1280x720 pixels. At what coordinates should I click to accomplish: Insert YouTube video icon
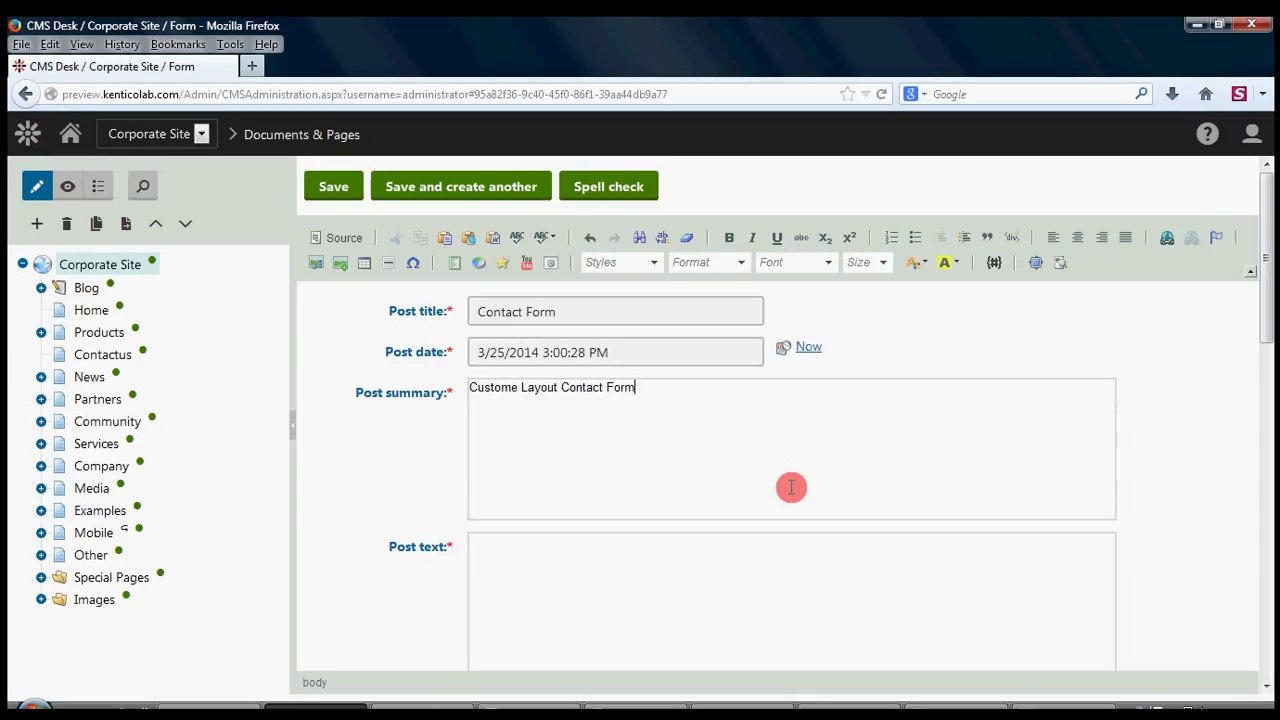(x=526, y=263)
